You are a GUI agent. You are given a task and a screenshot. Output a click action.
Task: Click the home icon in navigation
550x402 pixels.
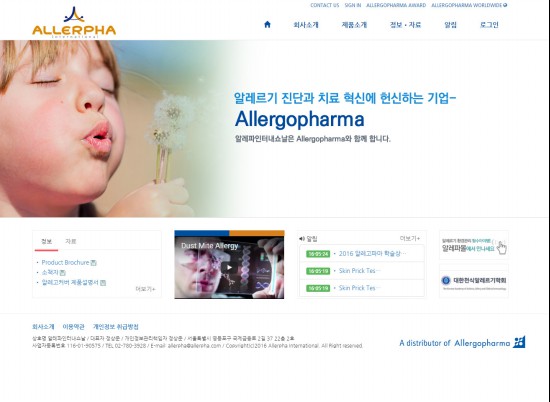click(267, 24)
